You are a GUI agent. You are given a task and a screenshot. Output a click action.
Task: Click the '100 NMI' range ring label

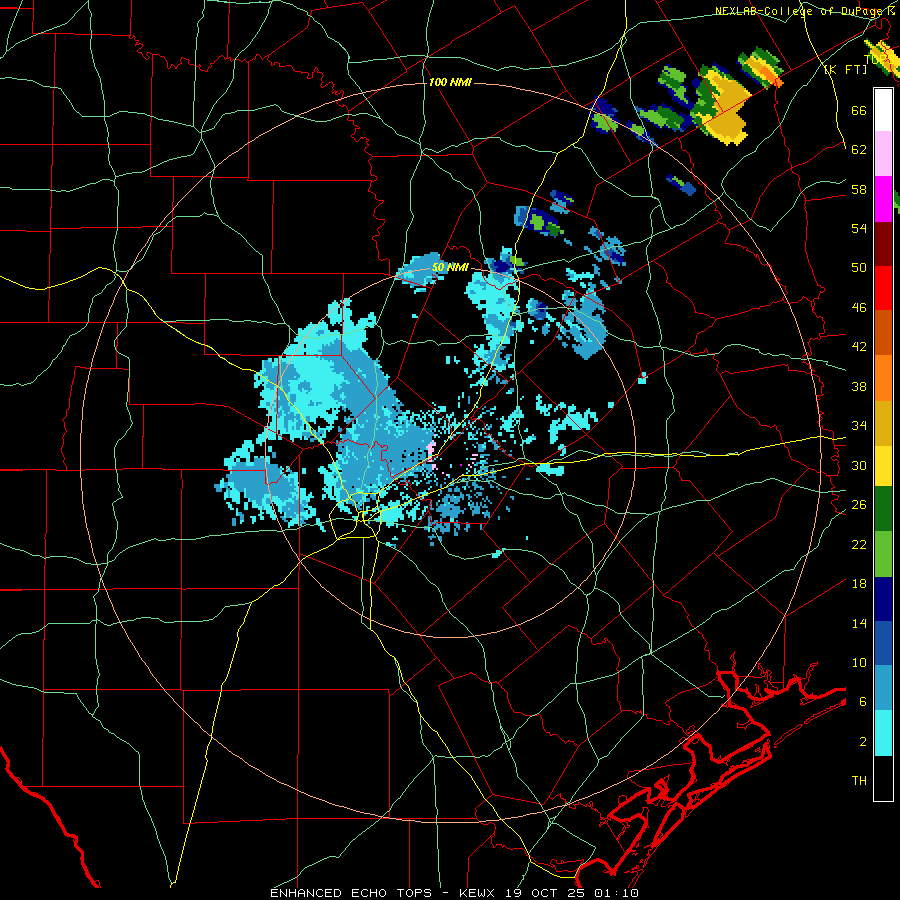(450, 82)
